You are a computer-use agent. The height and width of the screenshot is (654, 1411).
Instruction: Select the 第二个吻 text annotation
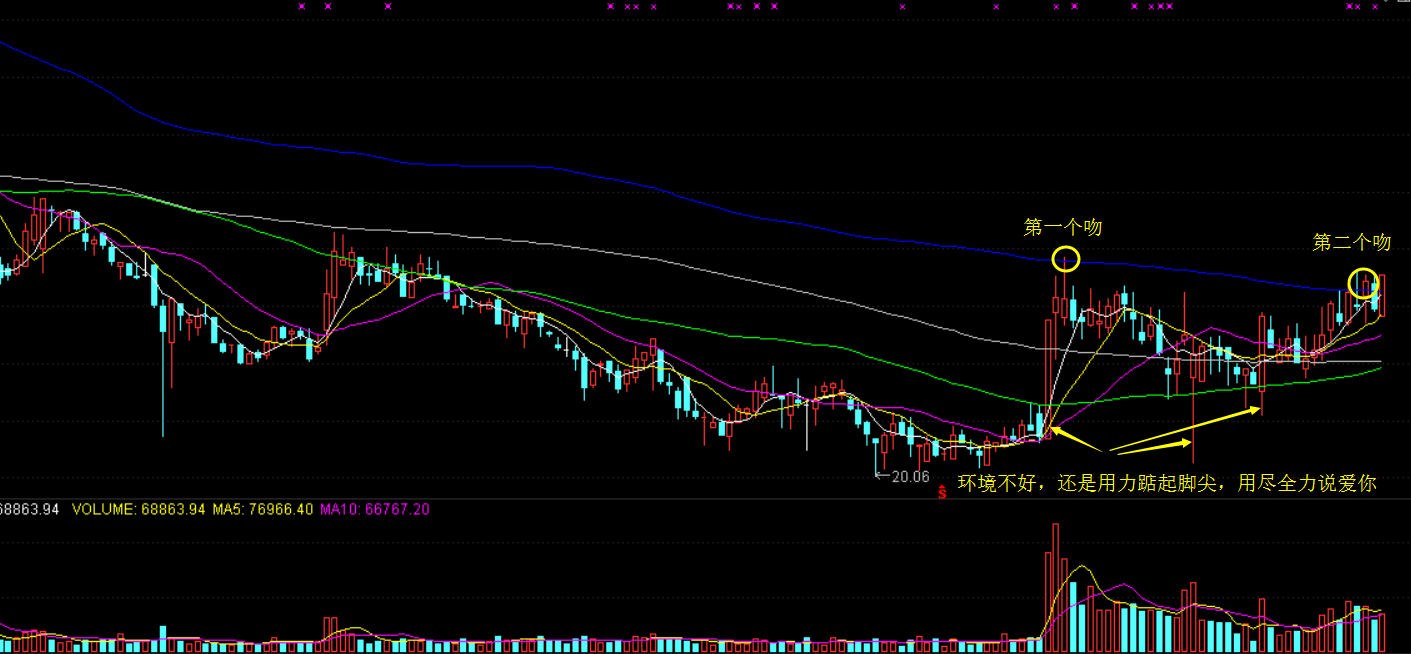(1351, 242)
